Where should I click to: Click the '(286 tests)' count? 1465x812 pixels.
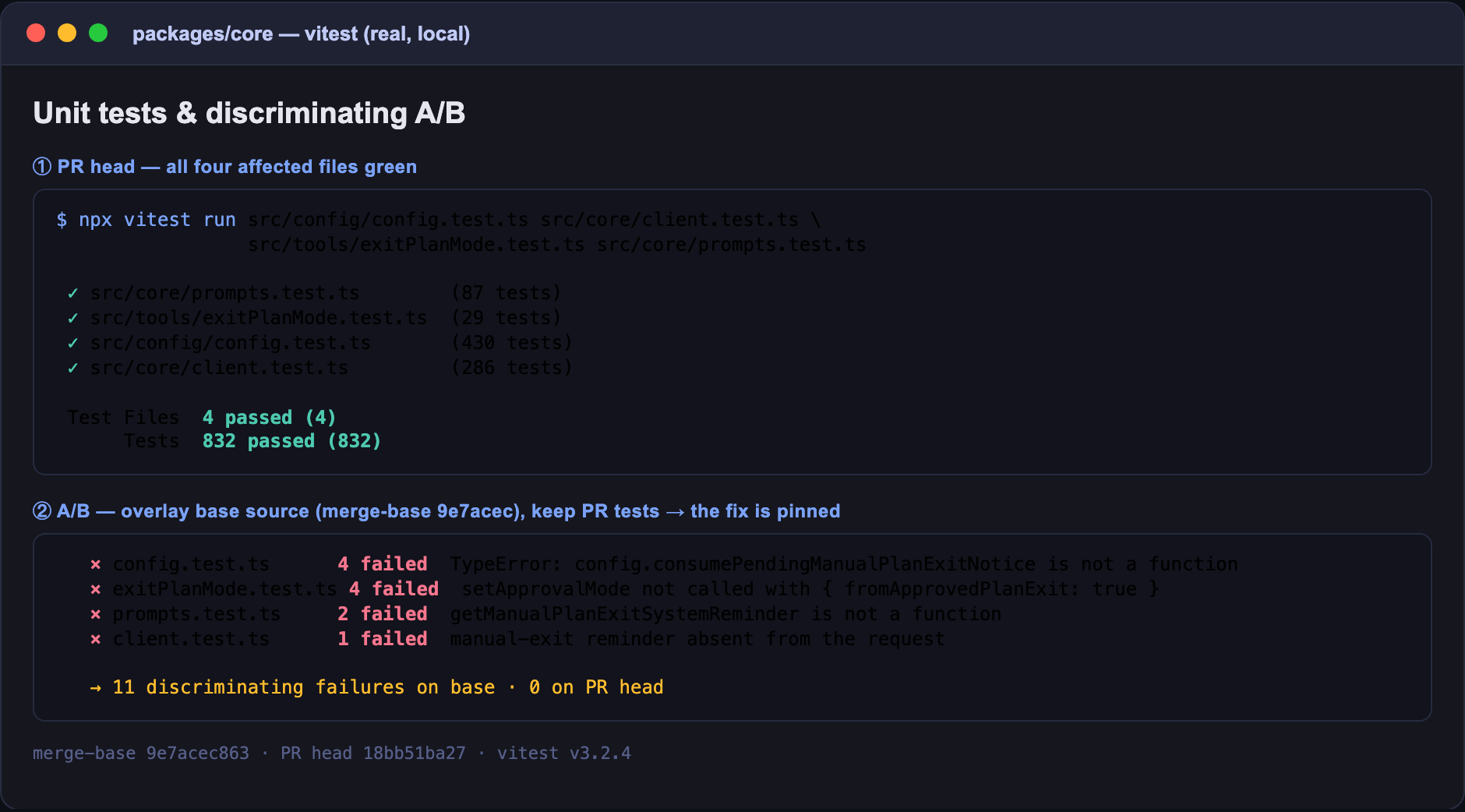tap(512, 369)
